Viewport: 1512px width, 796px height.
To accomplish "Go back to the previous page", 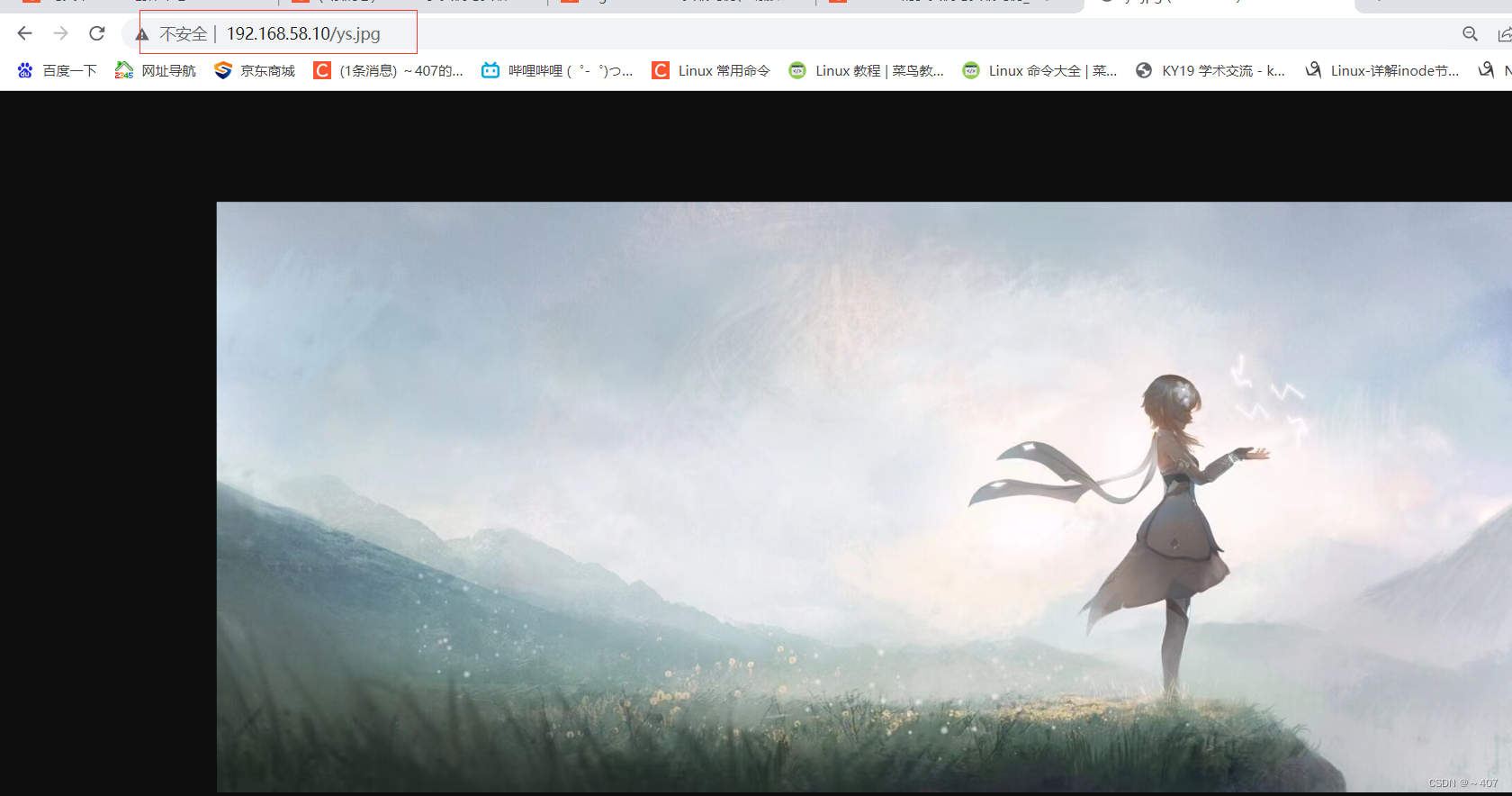I will pos(24,33).
